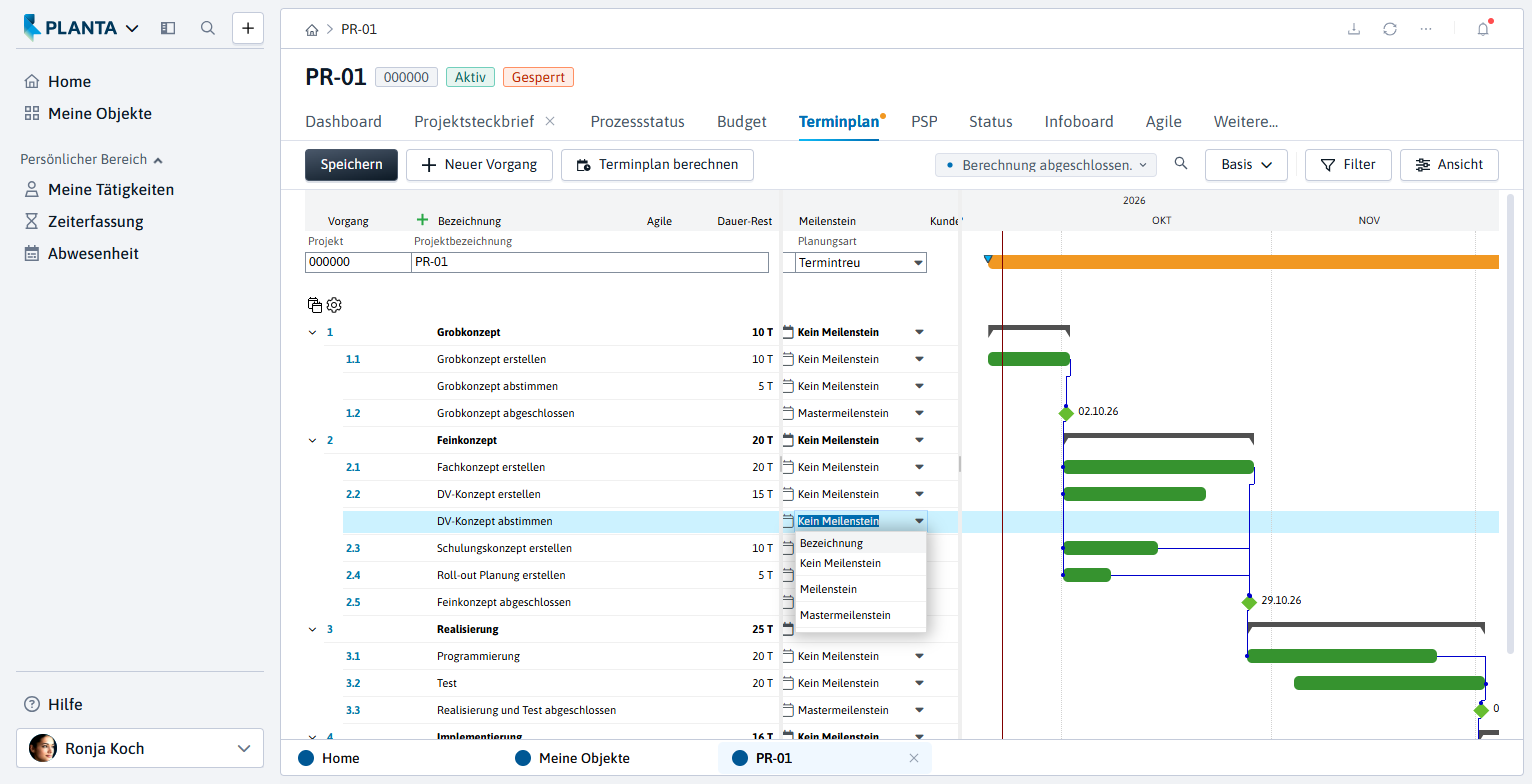Click Terminplan berechnen button
This screenshot has height=784, width=1532.
(657, 164)
